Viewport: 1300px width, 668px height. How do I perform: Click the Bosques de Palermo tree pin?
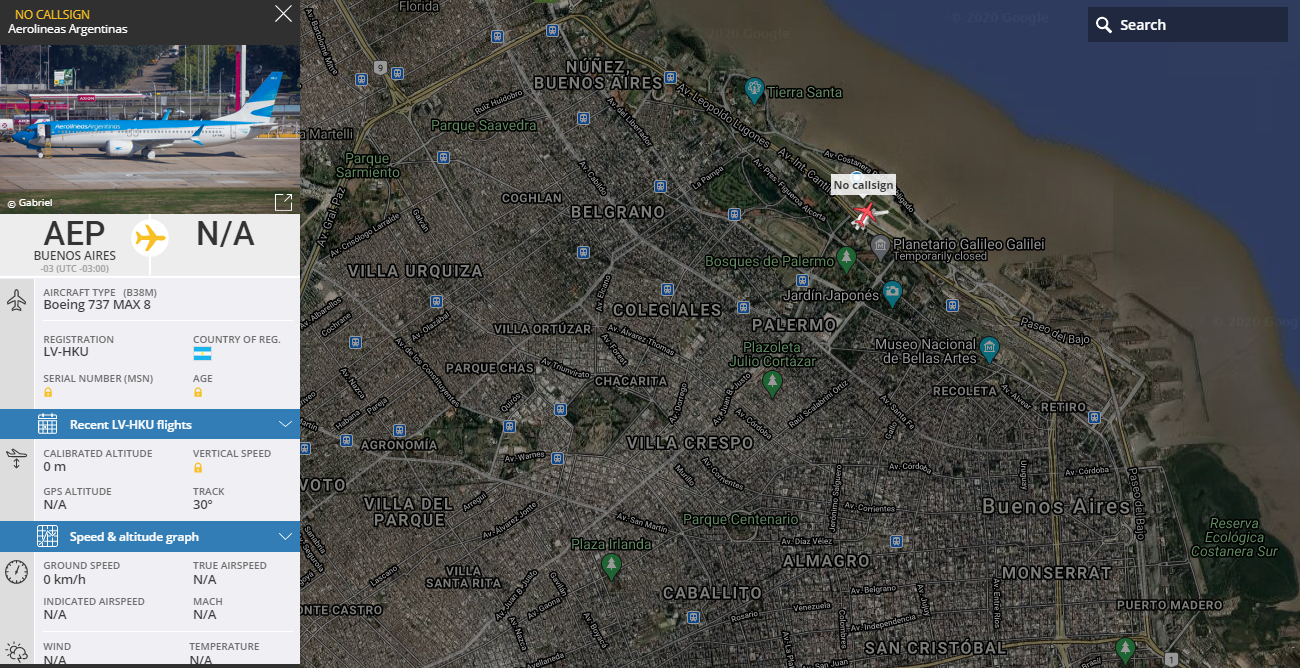(847, 259)
